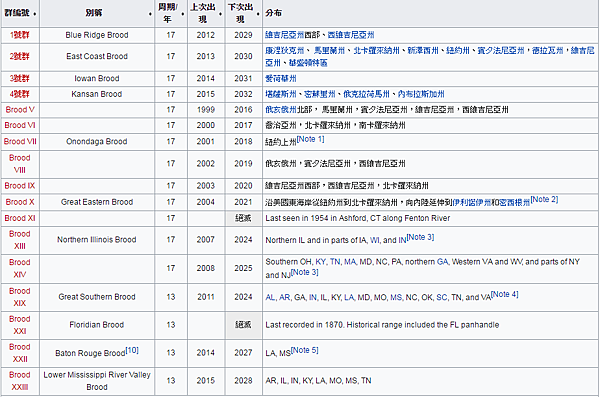Follow MS link in Brood XIX row
Screen dimensions: 600x397
[x=396, y=297]
